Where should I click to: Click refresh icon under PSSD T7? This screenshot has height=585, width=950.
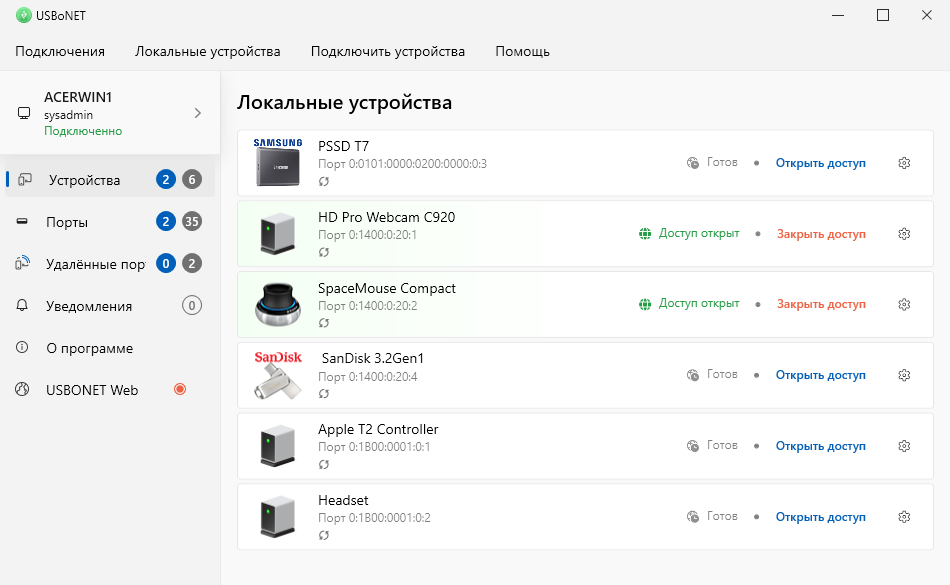coord(324,181)
